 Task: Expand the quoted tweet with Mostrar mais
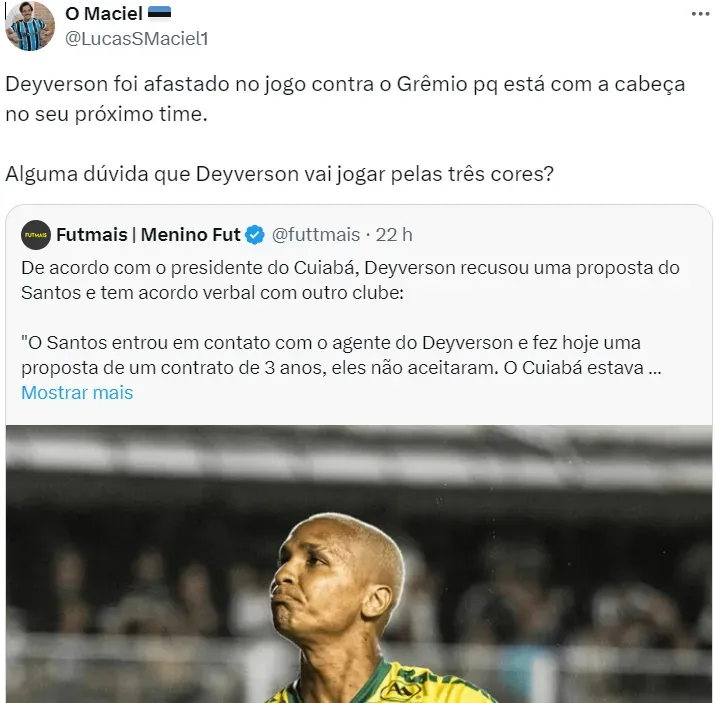point(77,393)
